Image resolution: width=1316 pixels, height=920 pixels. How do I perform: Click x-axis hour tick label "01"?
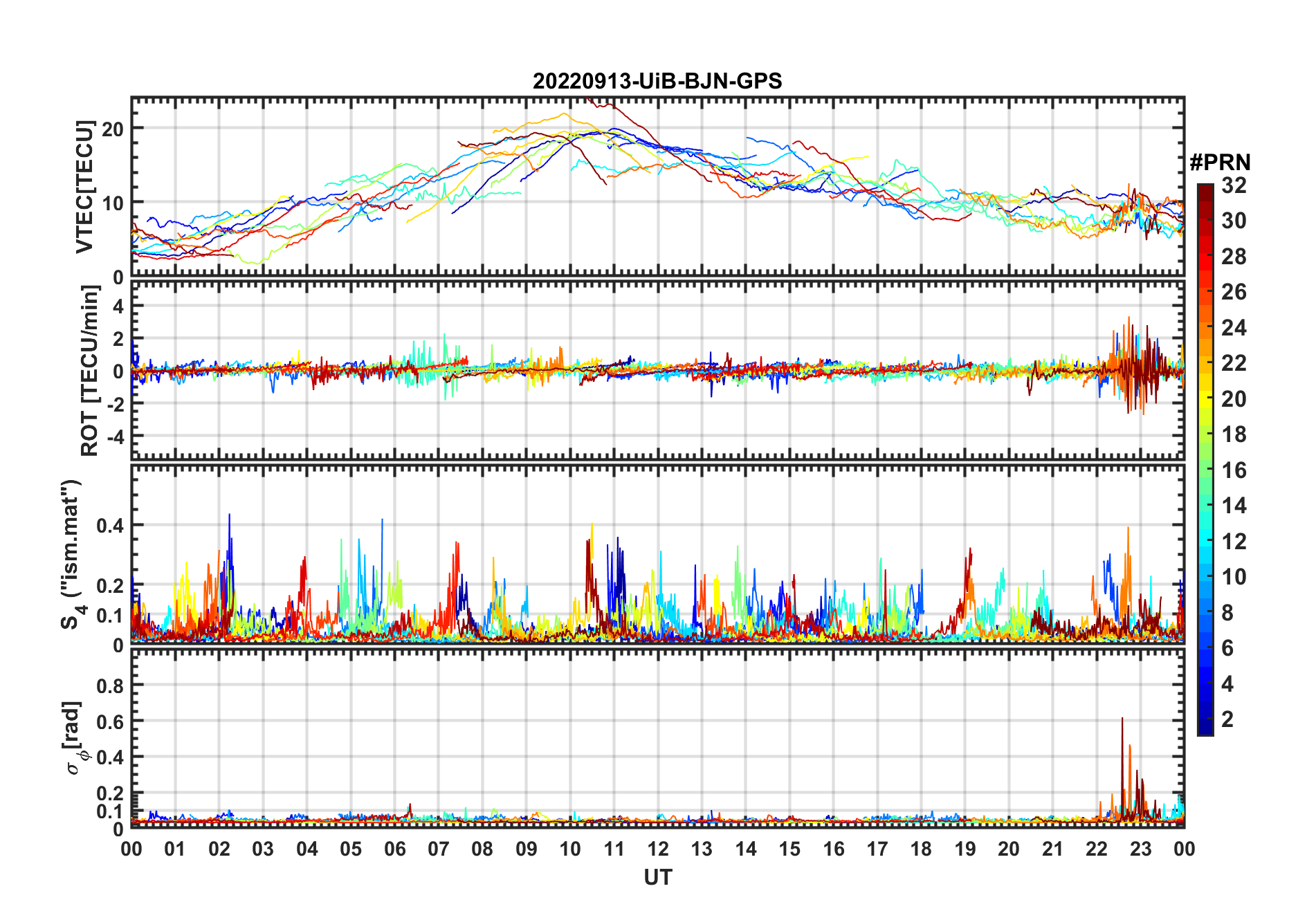click(x=175, y=849)
